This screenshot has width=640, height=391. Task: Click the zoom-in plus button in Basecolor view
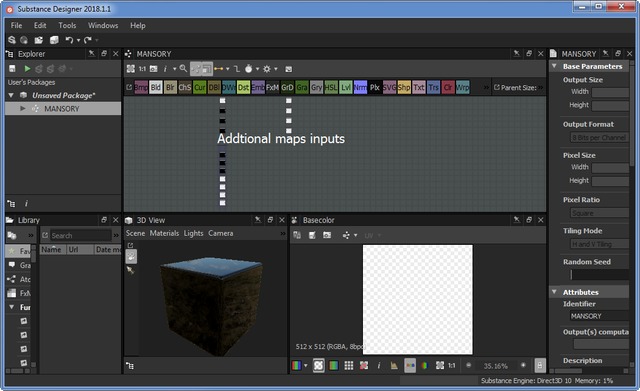[523, 365]
